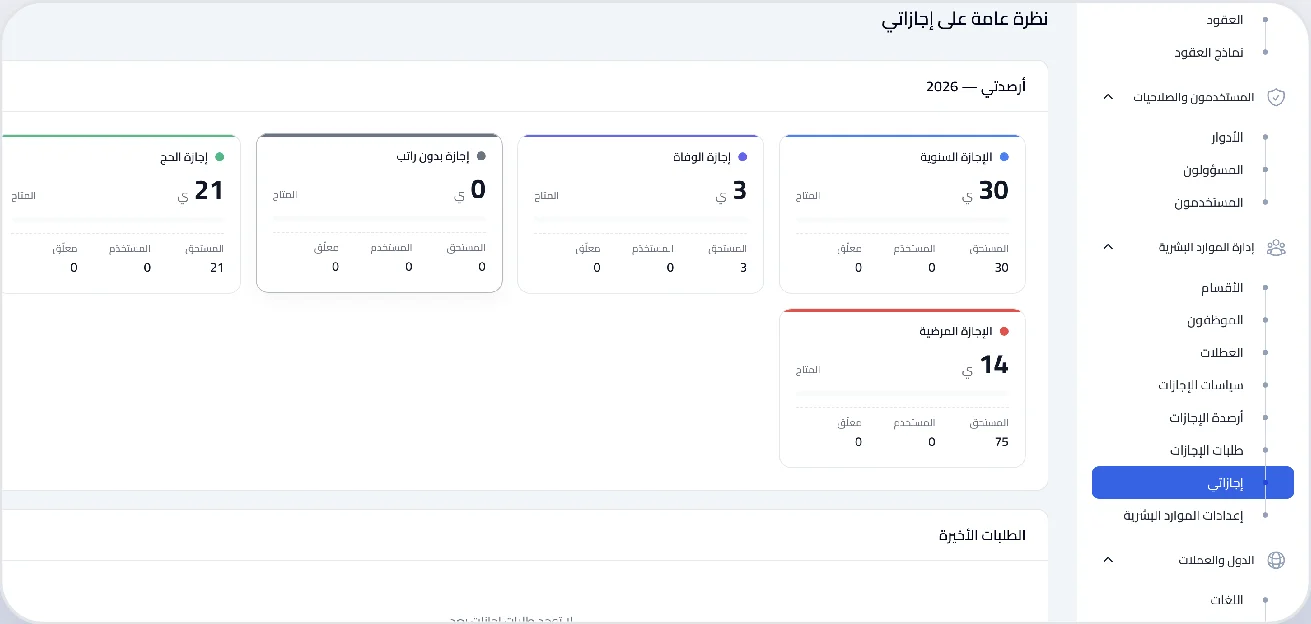Open الأقسام in the sidebar

[1222, 288]
